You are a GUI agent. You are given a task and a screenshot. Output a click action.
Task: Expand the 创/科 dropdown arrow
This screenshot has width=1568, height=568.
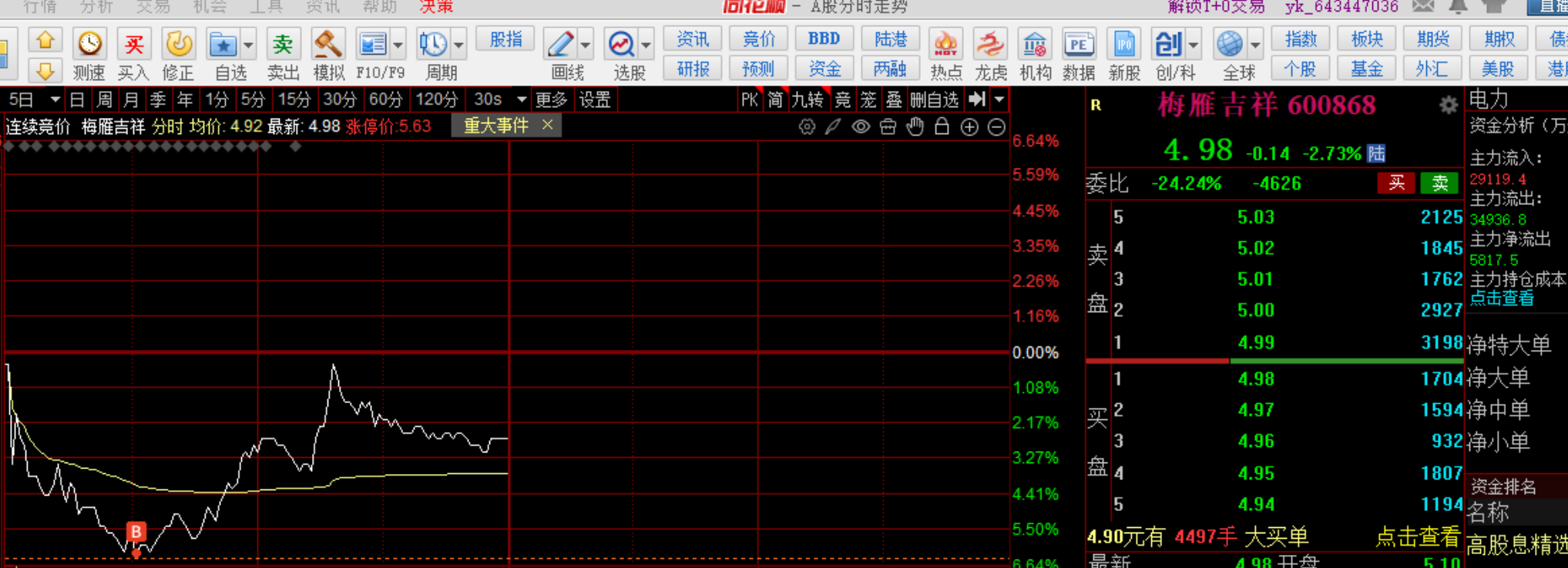[x=1193, y=45]
